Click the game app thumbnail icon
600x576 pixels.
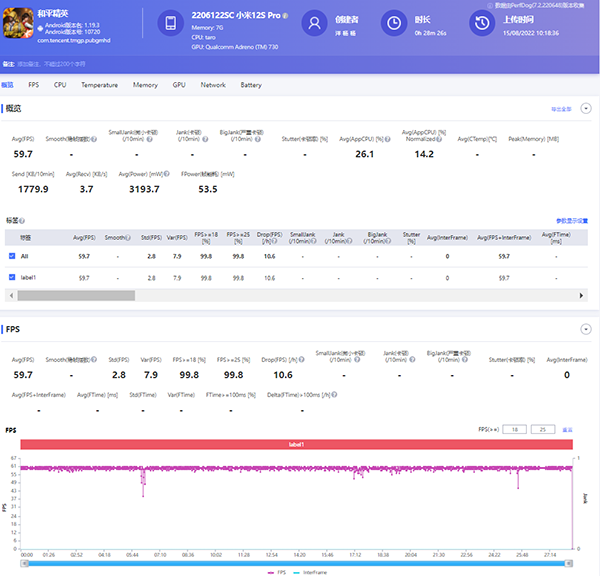pos(20,22)
